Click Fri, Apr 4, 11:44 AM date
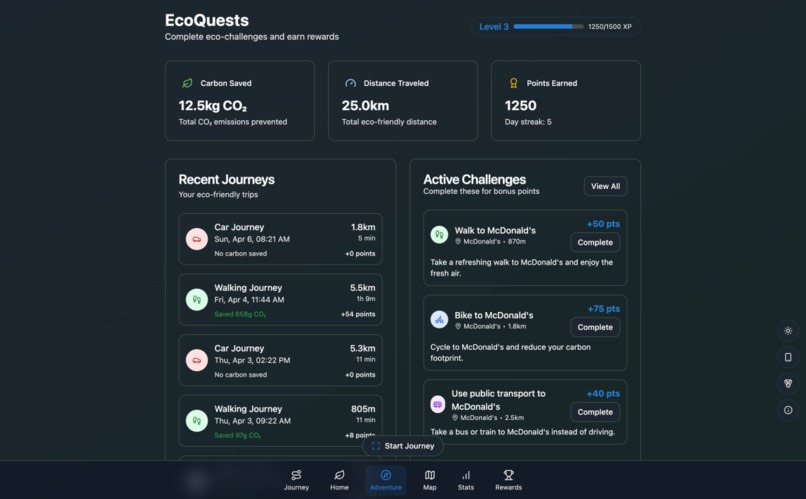 249,300
